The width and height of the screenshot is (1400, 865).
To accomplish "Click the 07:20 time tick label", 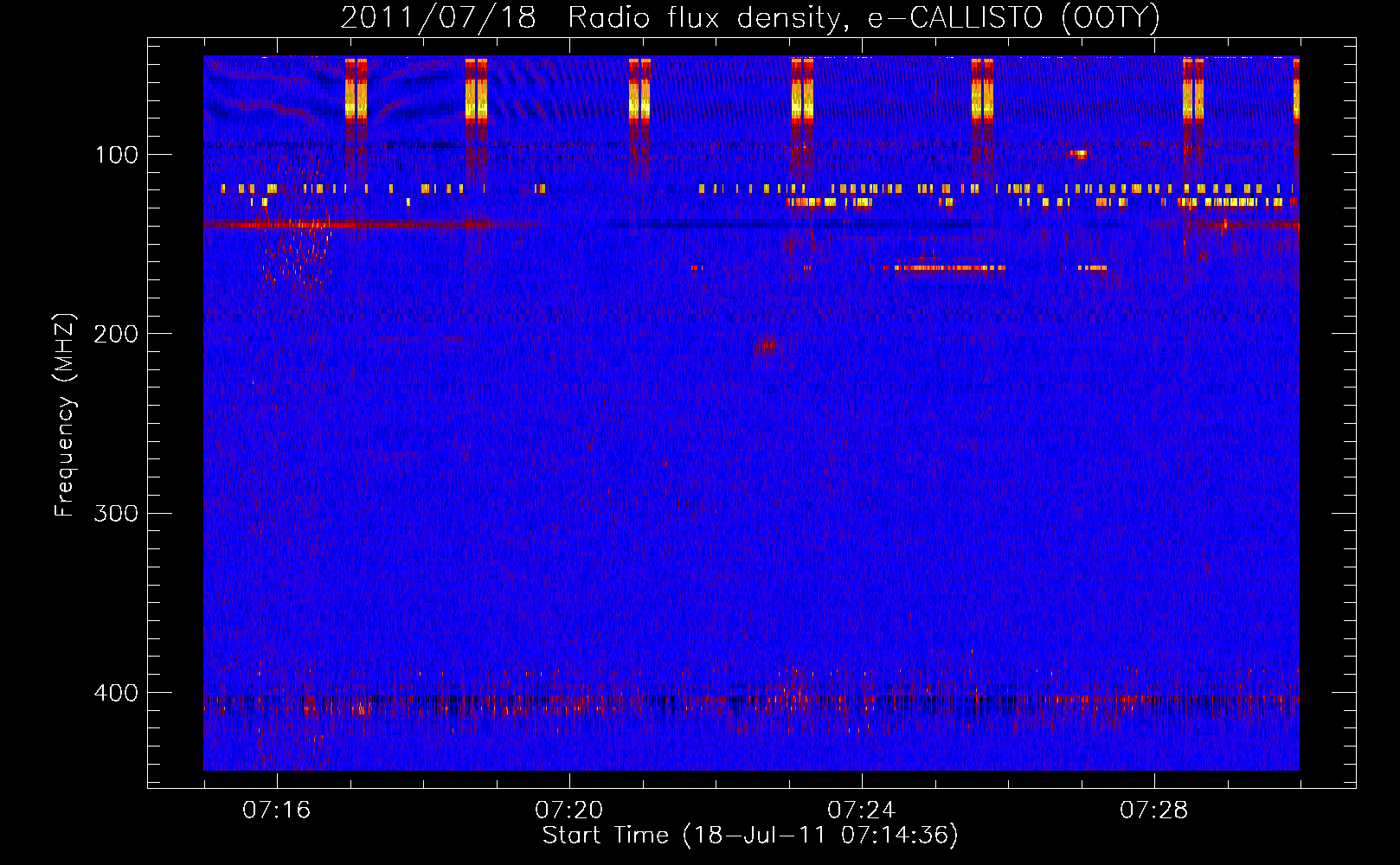I will click(568, 811).
